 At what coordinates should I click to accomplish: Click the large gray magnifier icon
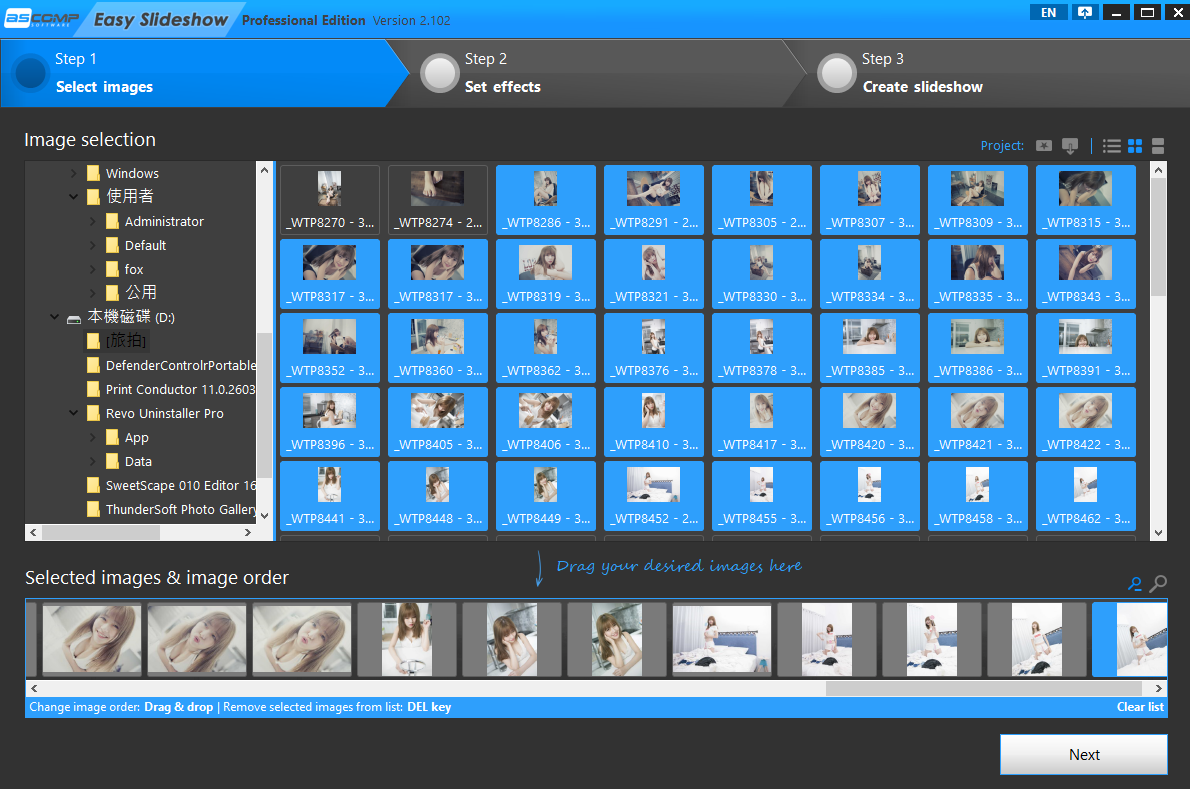pos(1158,584)
